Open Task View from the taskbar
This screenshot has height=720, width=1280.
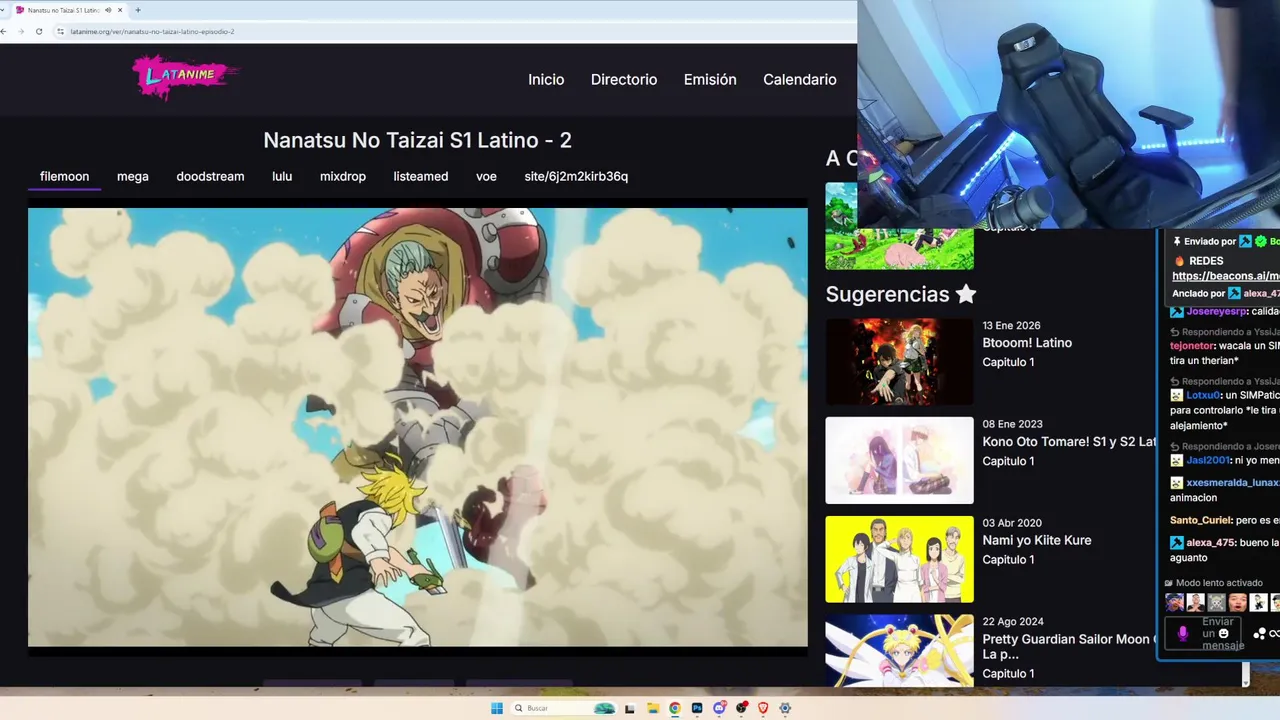[x=630, y=708]
